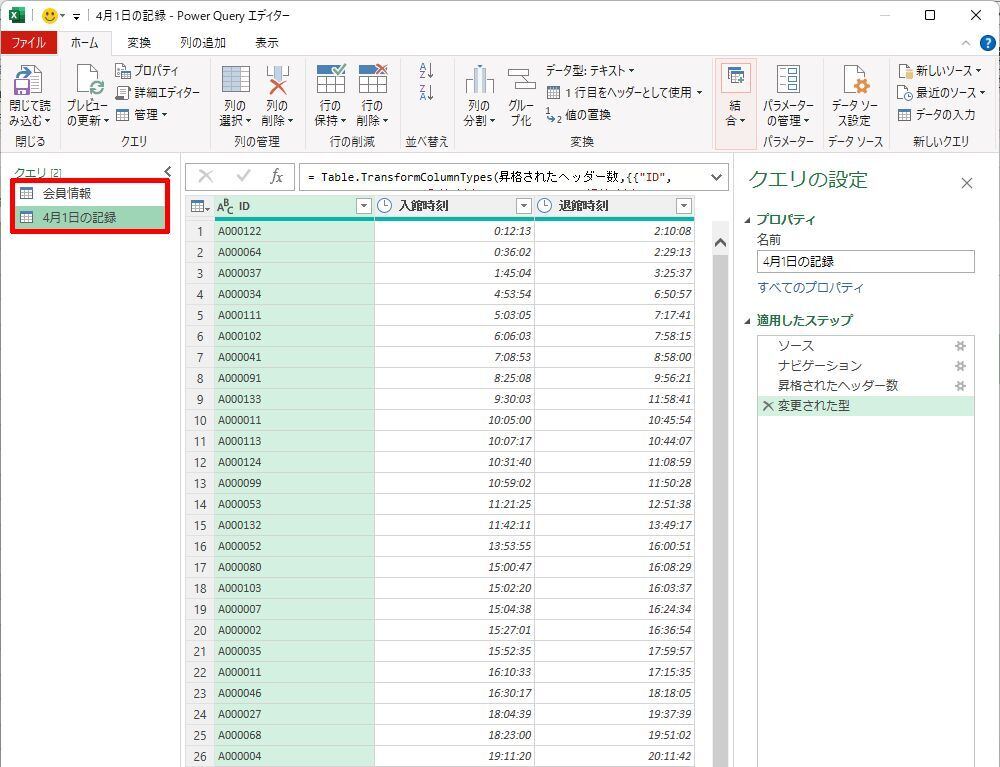Viewport: 1000px width, 767px height.
Task: Click the clock type icon on 退館時刻 column
Action: click(545, 205)
